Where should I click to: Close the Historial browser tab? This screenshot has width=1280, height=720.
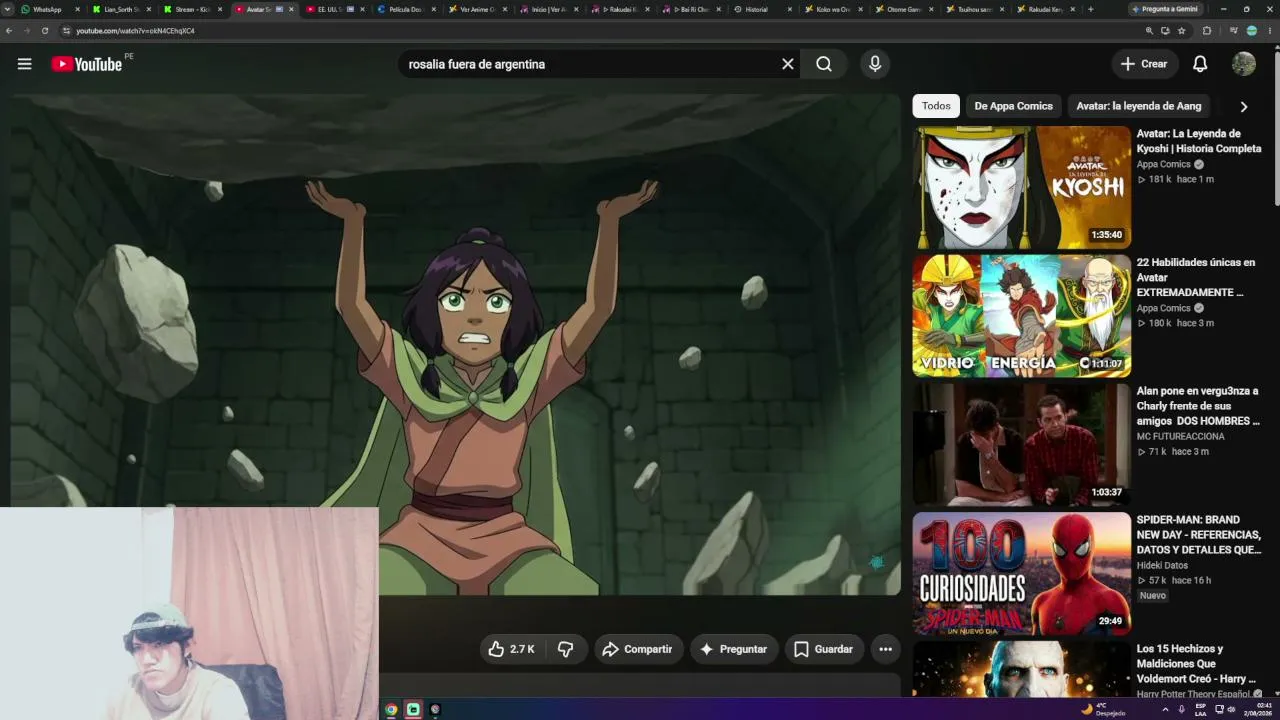(789, 9)
